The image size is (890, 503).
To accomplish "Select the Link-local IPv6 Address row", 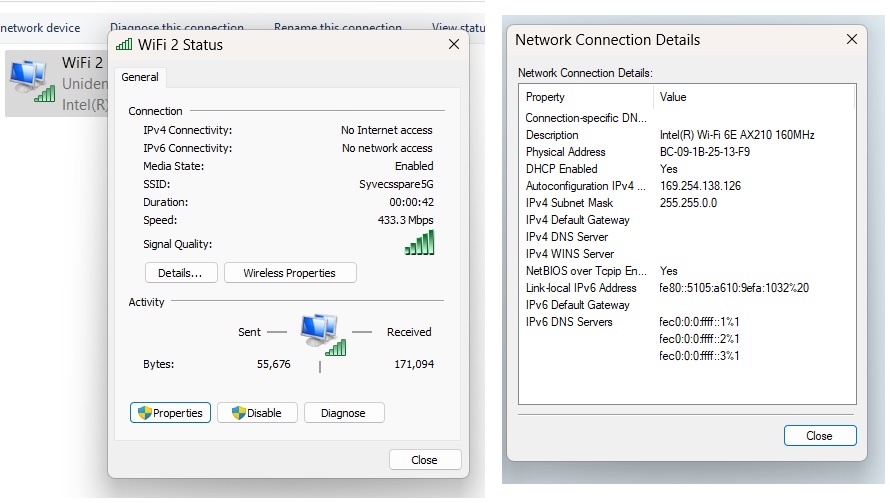I will pos(581,288).
